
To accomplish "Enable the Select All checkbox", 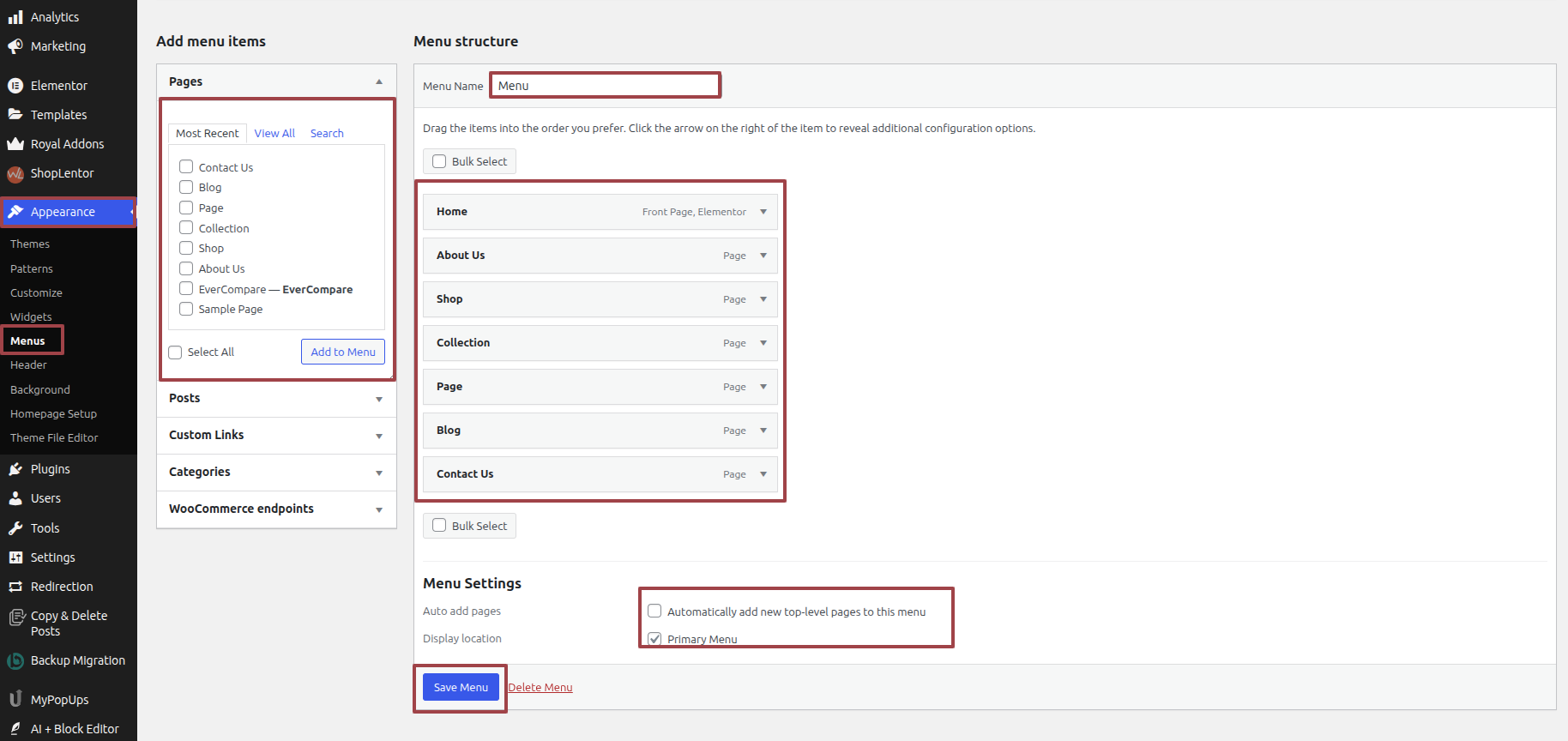I will [x=176, y=352].
